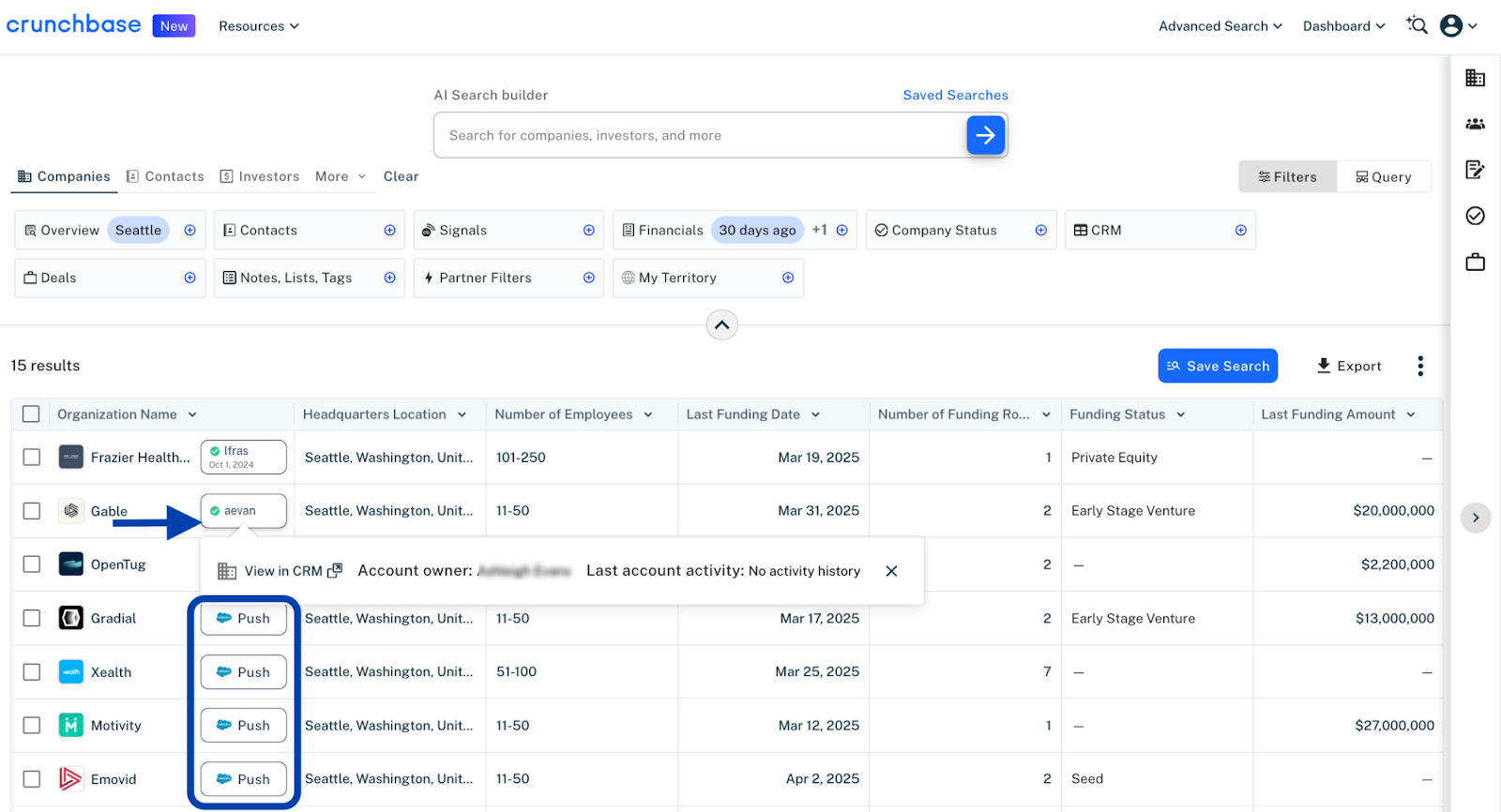Add a Company Status filter with plus icon
1501x812 pixels.
tap(1040, 230)
